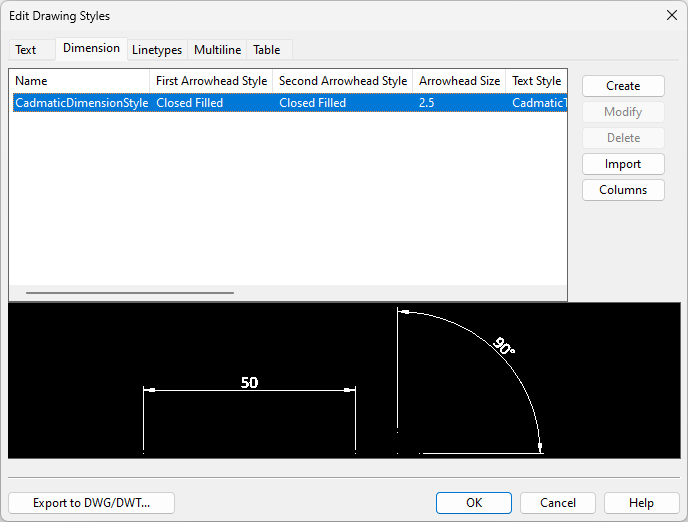Screen dimensions: 688x522
Task: Select the Dimension tab
Action: 91,48
